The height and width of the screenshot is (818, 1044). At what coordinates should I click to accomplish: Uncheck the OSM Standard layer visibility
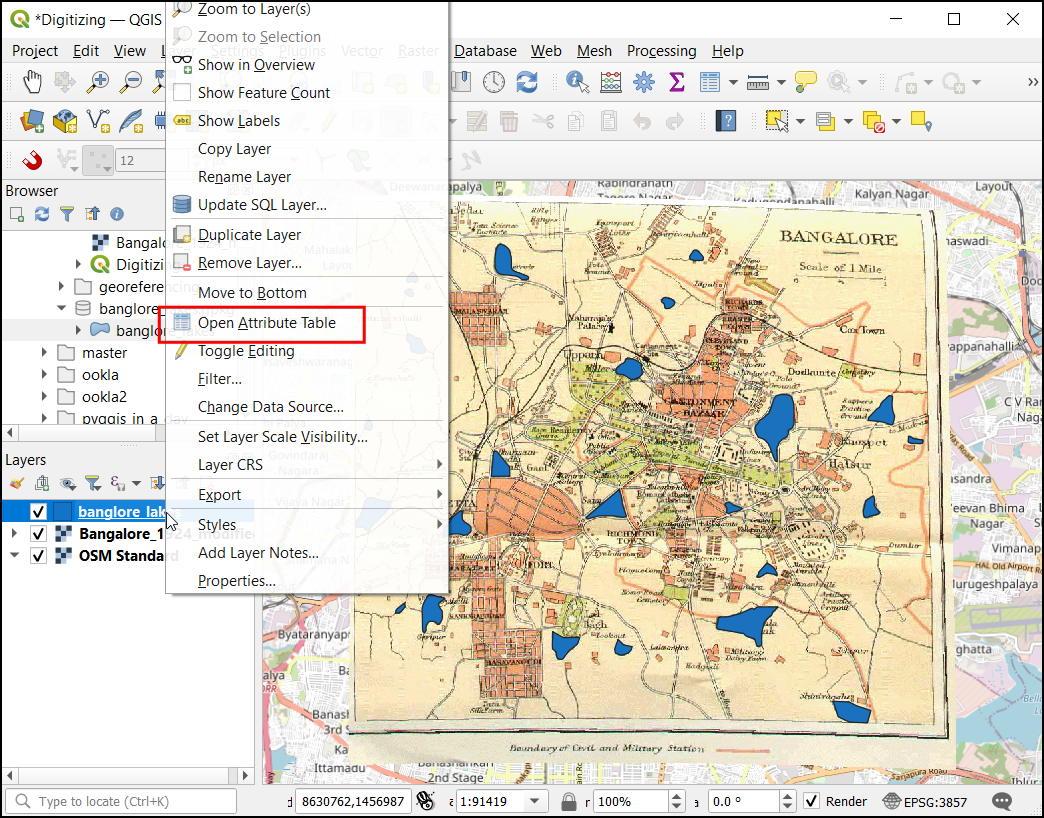pos(39,556)
